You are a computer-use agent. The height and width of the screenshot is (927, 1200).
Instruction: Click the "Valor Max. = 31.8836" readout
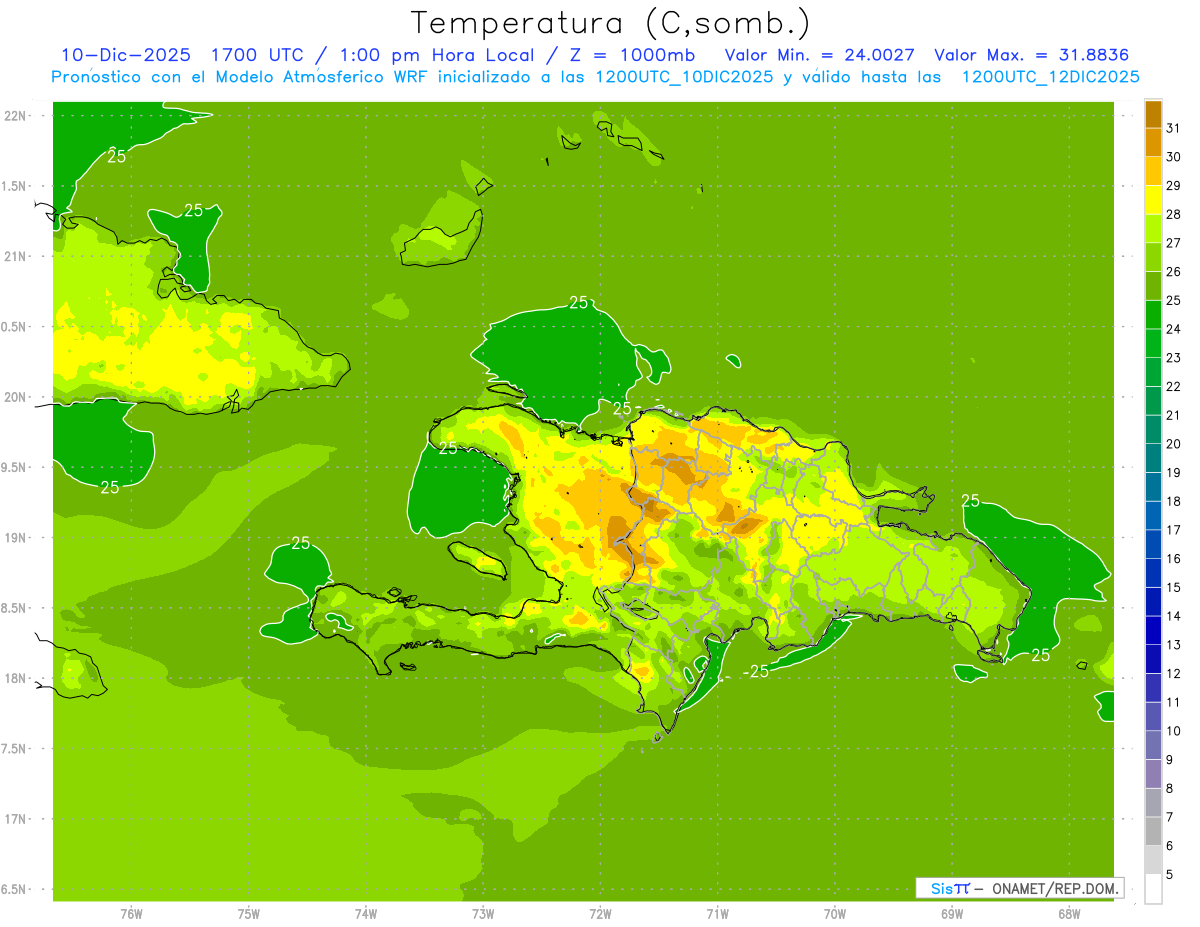pyautogui.click(x=1033, y=55)
